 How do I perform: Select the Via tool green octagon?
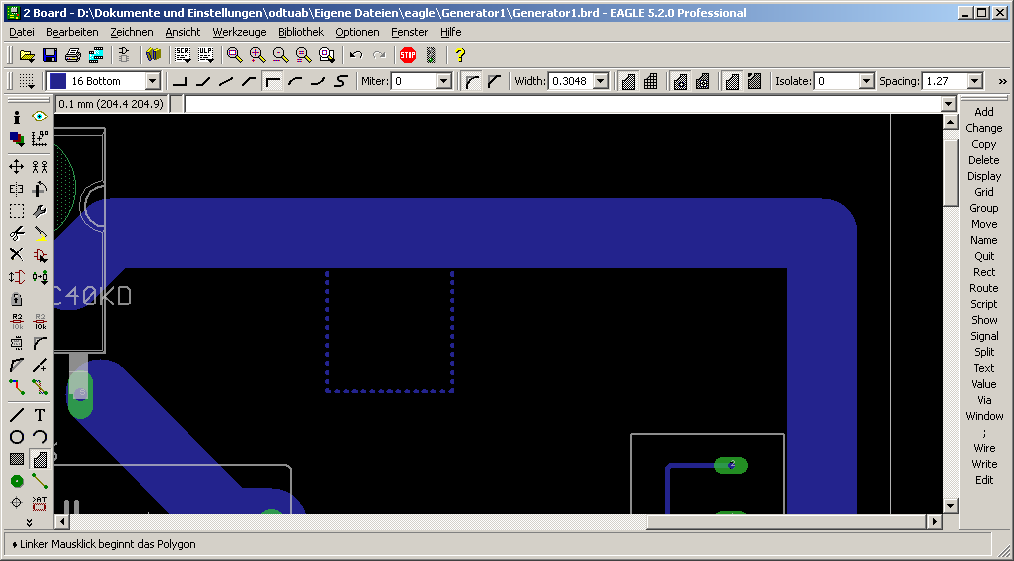point(17,481)
